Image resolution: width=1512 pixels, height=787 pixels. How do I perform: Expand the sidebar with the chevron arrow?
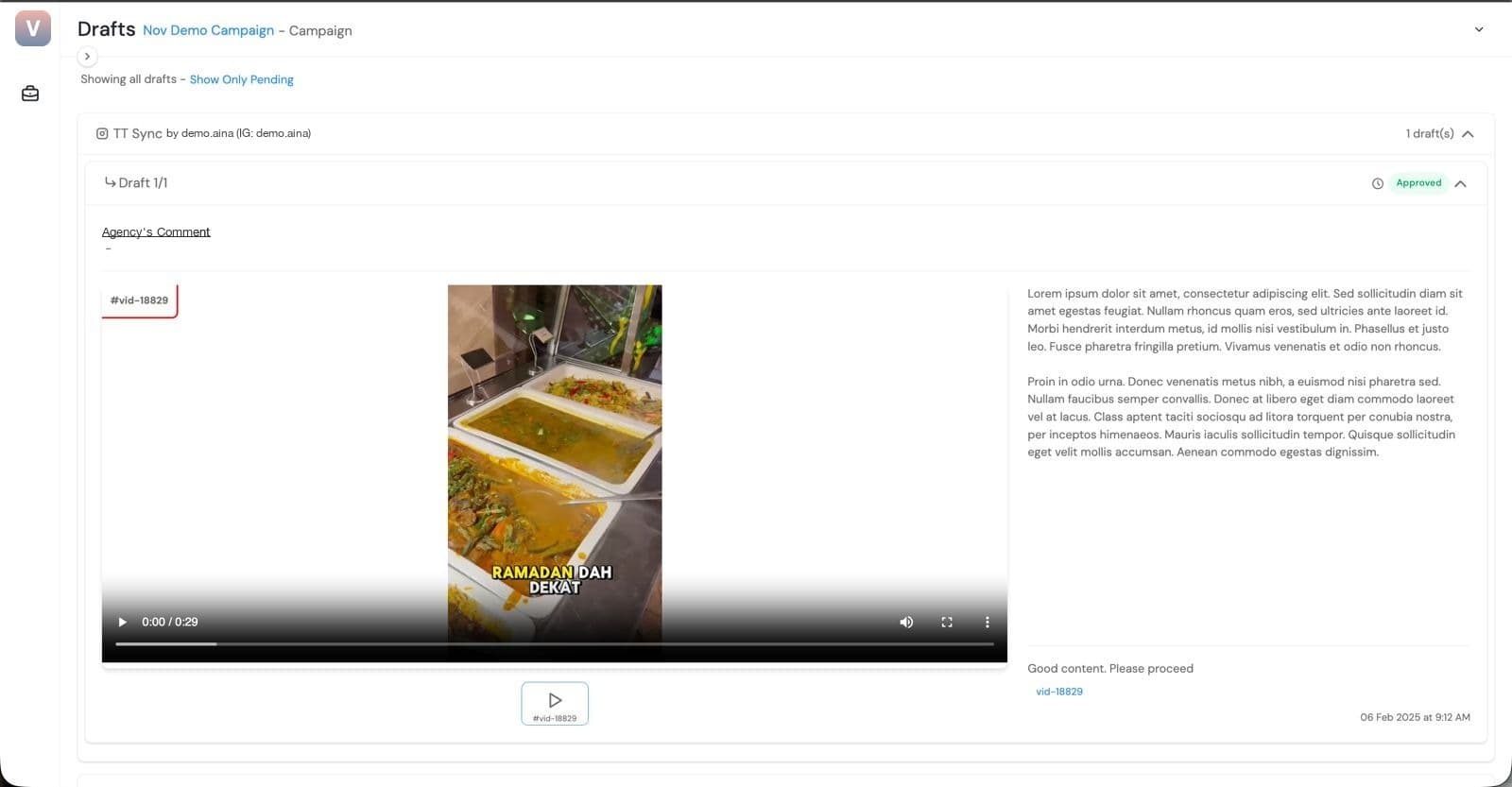[87, 57]
